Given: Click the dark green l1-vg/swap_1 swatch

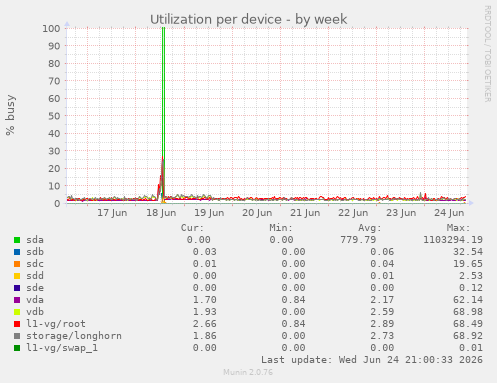Looking at the screenshot, I should (x=17, y=348).
